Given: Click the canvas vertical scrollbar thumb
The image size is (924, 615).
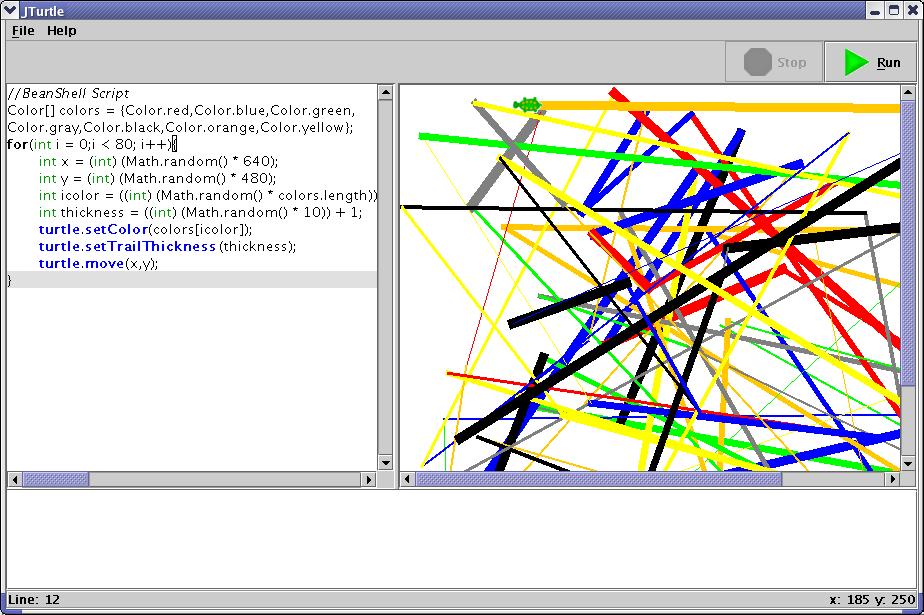Looking at the screenshot, I should pyautogui.click(x=907, y=240).
